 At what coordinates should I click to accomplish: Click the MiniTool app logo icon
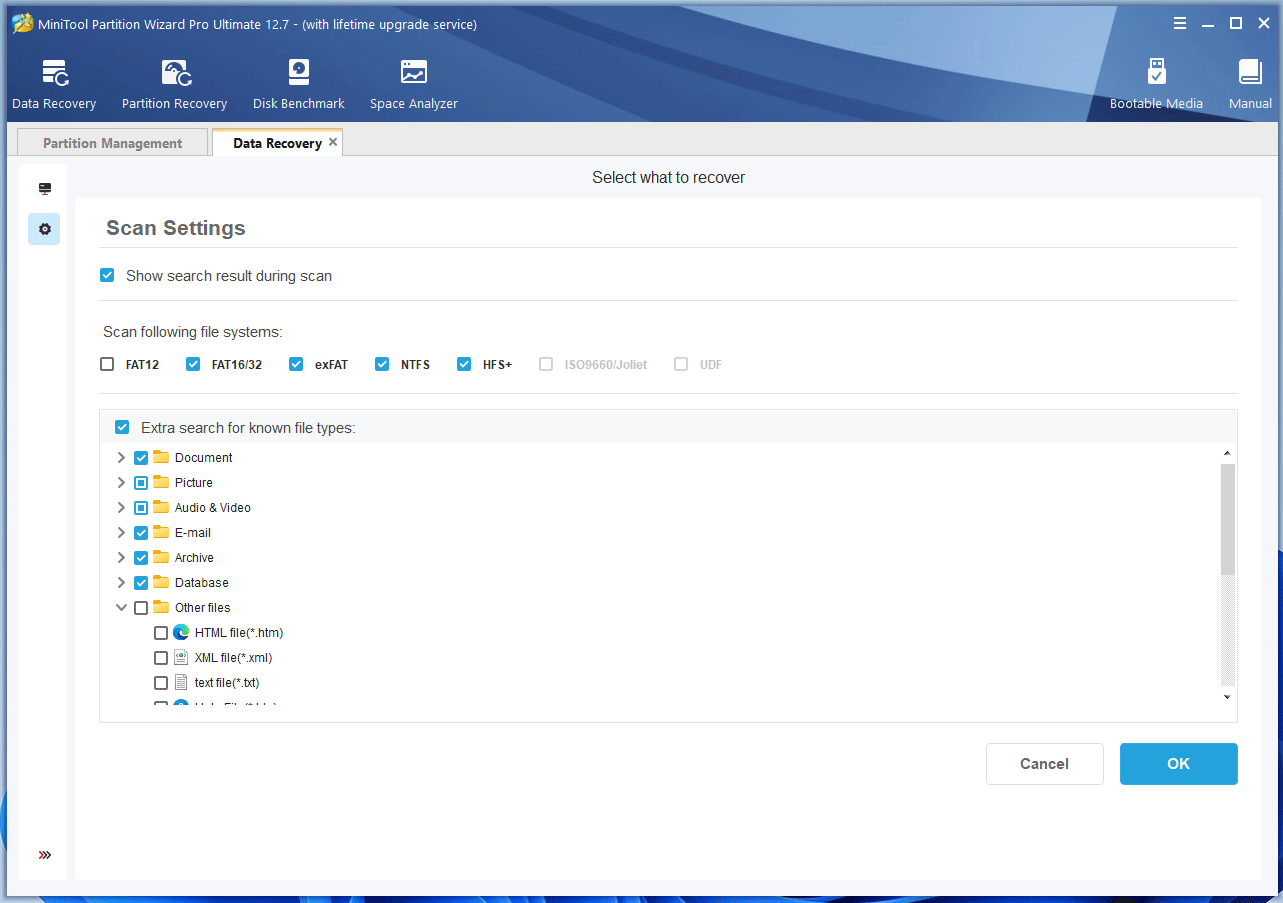pyautogui.click(x=23, y=24)
